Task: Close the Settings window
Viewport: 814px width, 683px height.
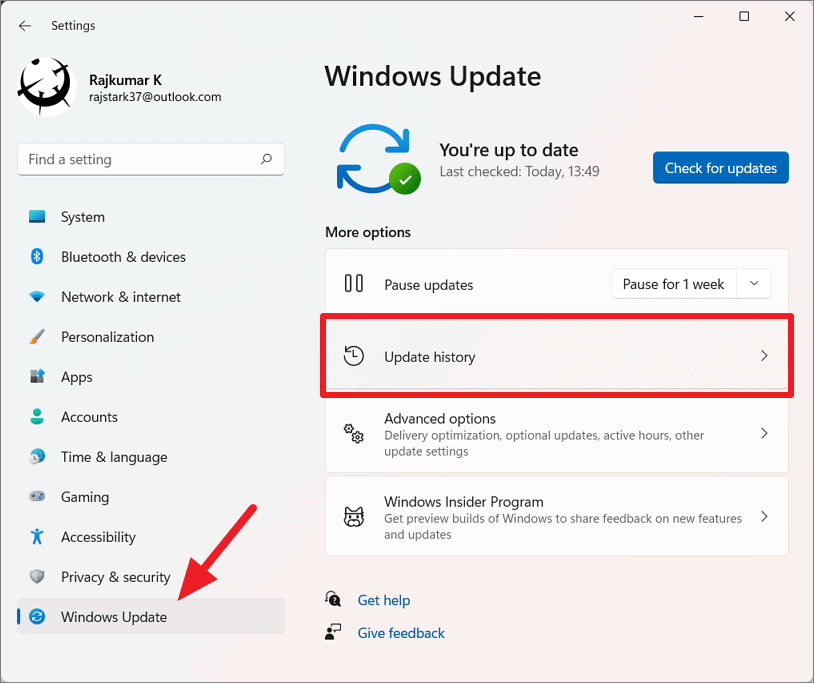Action: tap(790, 16)
